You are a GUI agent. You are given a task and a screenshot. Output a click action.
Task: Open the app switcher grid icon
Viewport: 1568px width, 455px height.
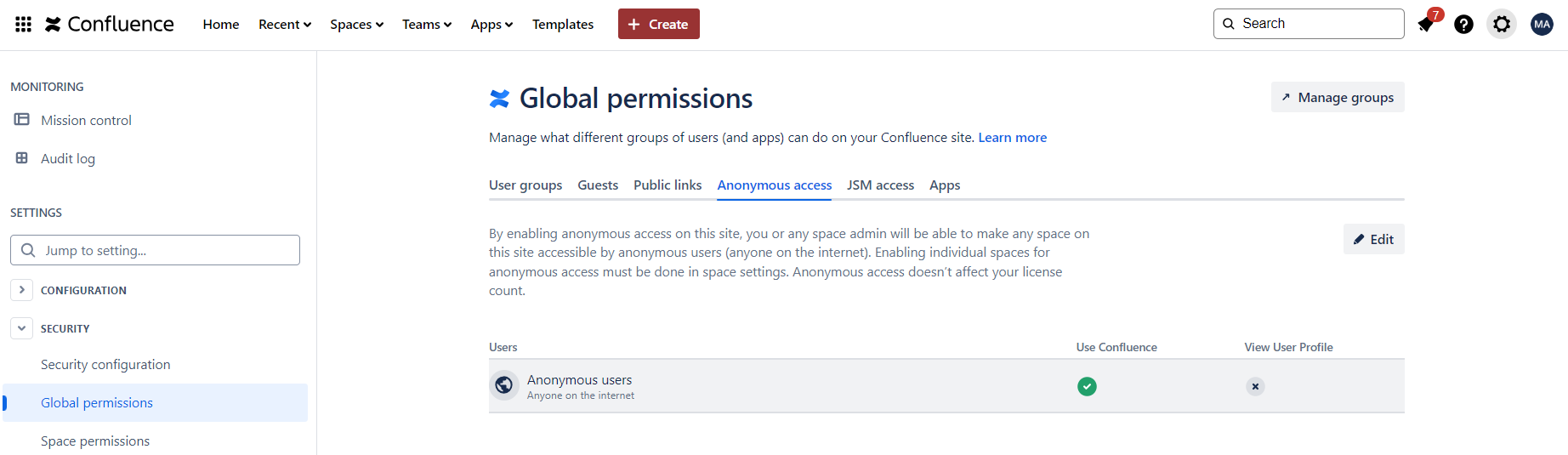[x=24, y=24]
